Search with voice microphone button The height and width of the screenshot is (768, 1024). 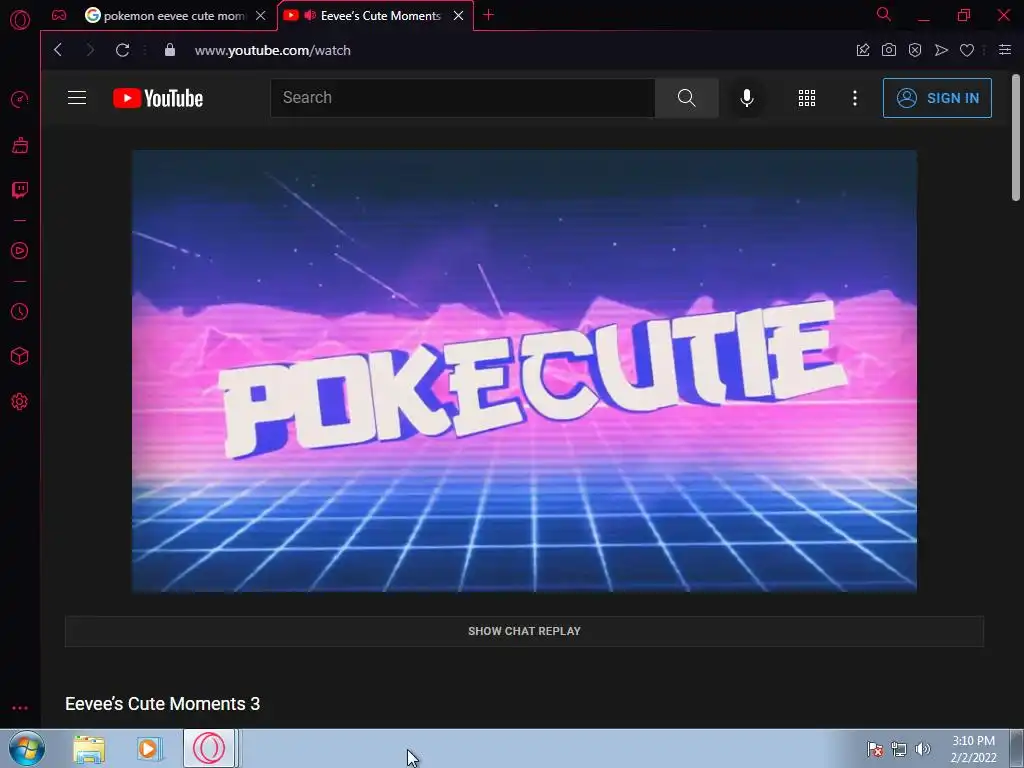747,98
